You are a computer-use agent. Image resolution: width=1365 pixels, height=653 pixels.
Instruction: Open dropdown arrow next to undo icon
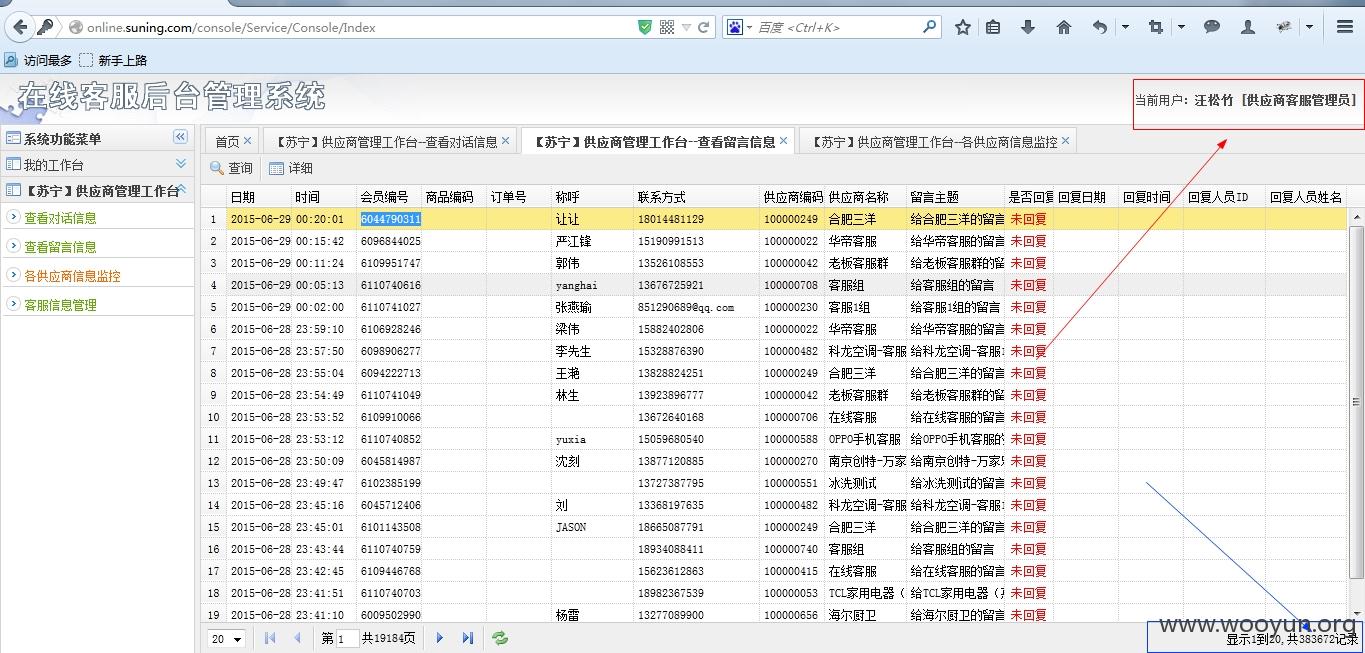(x=1125, y=27)
